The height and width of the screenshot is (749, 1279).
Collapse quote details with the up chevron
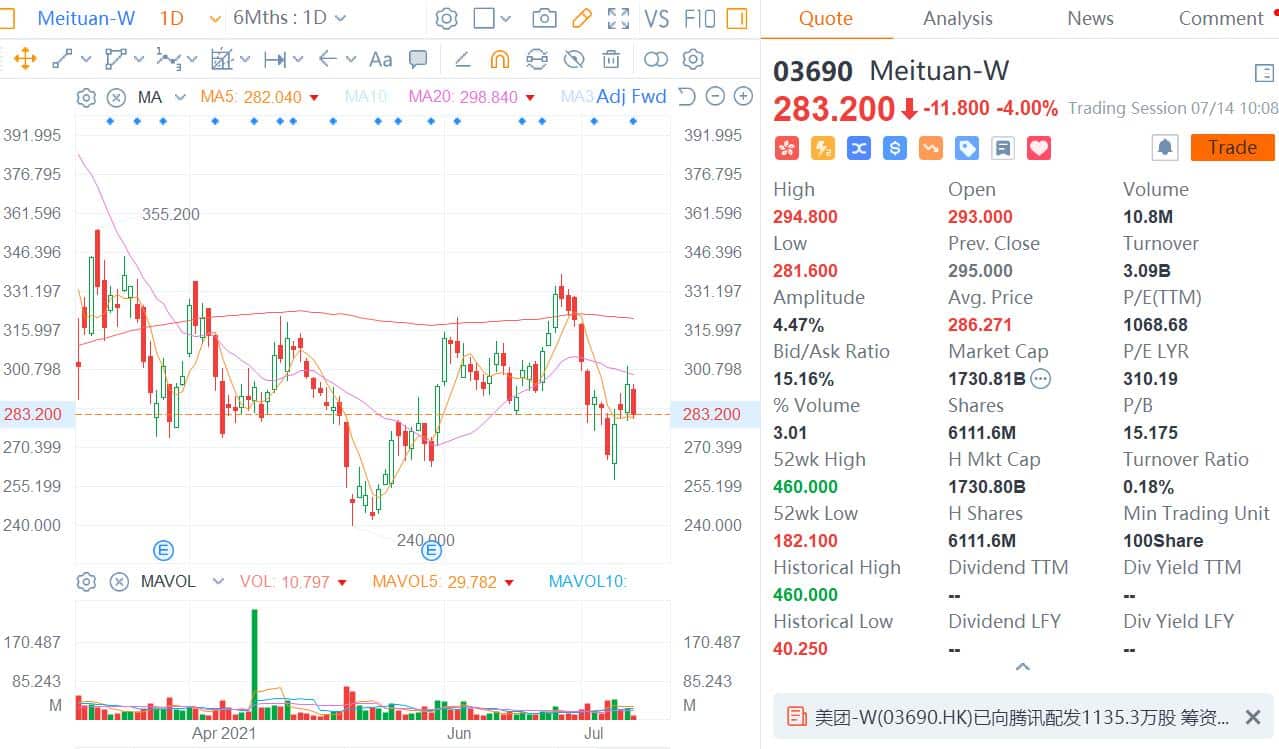point(1021,667)
